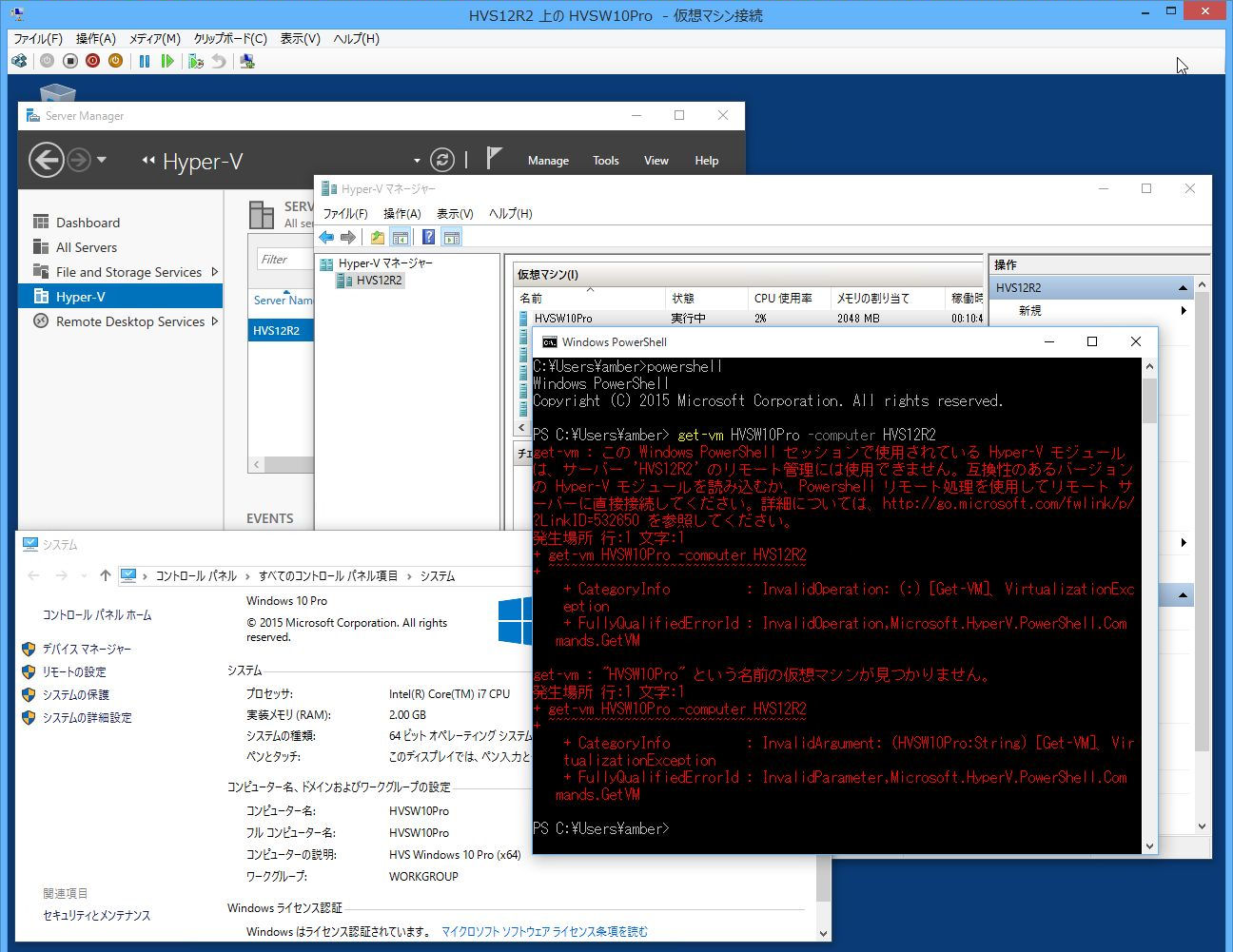Toggle show/hide console tree icon
The height and width of the screenshot is (952, 1233).
click(x=401, y=237)
